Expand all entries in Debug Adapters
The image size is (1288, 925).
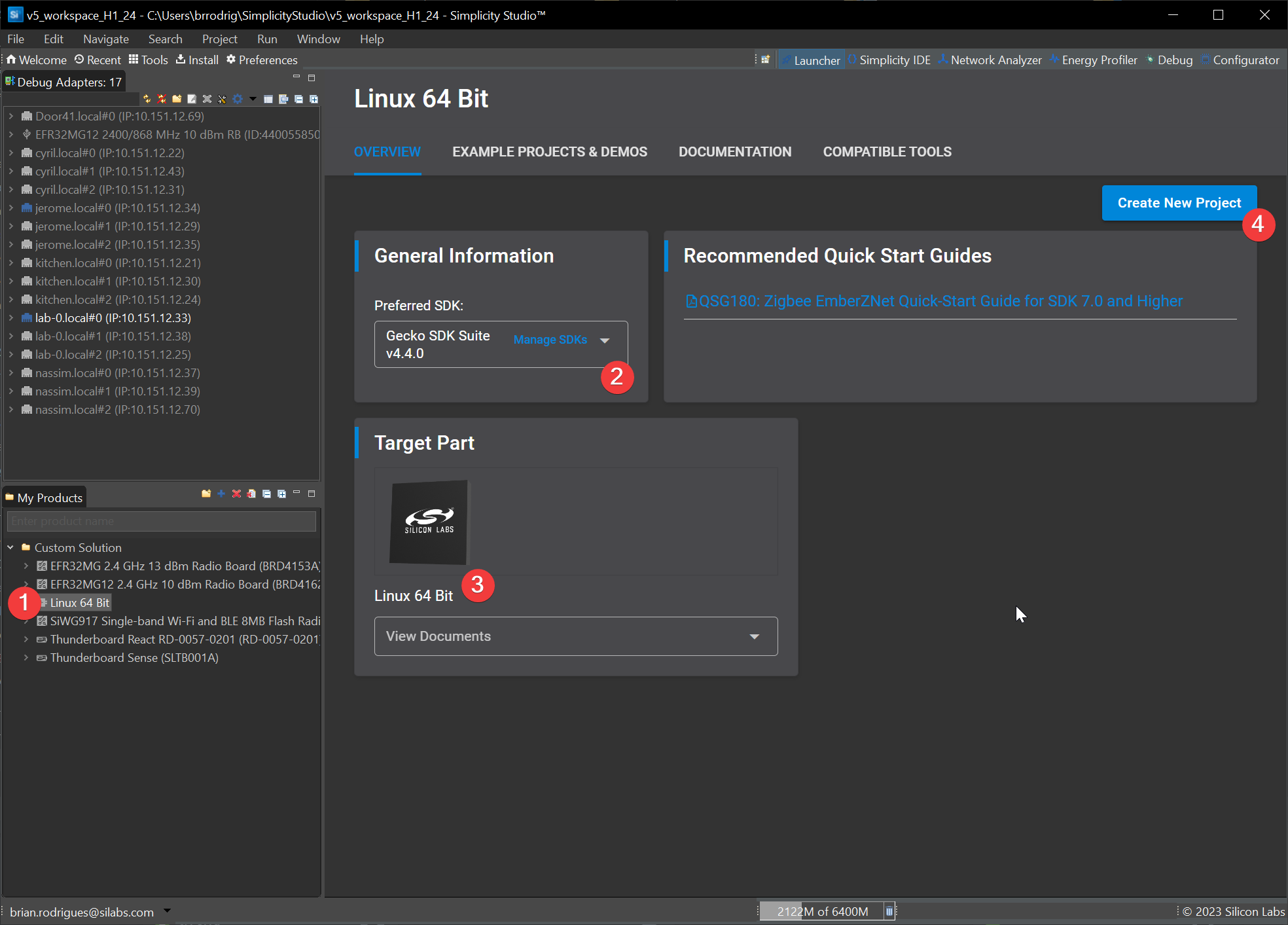coord(313,99)
